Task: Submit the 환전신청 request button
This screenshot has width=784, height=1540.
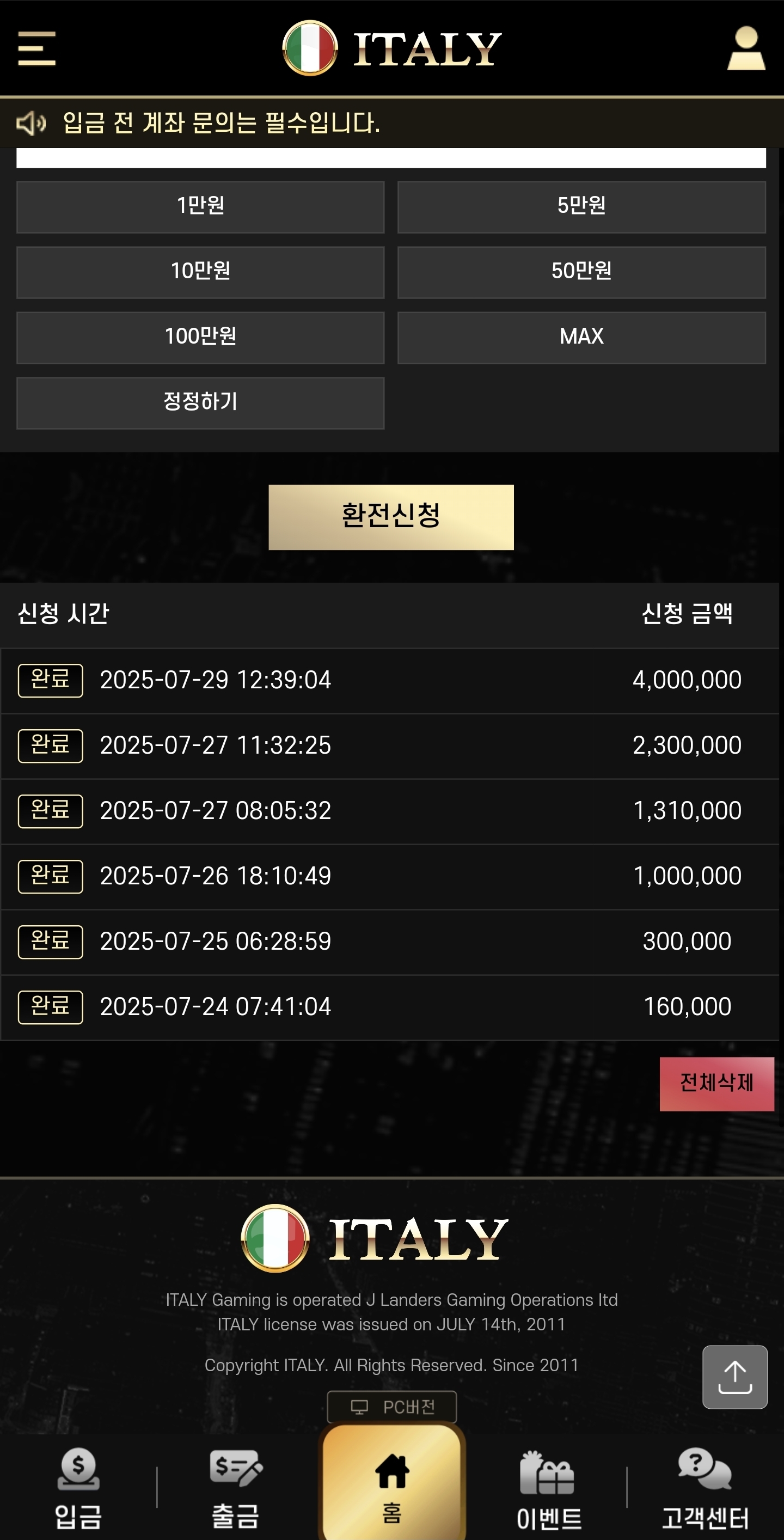Action: pyautogui.click(x=391, y=517)
